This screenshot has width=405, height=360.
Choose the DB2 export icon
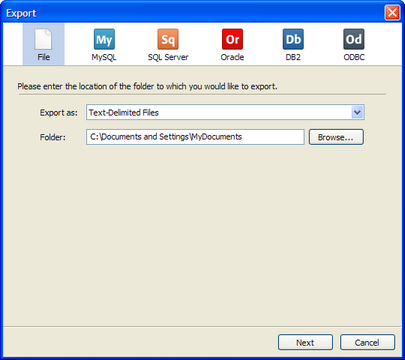293,44
